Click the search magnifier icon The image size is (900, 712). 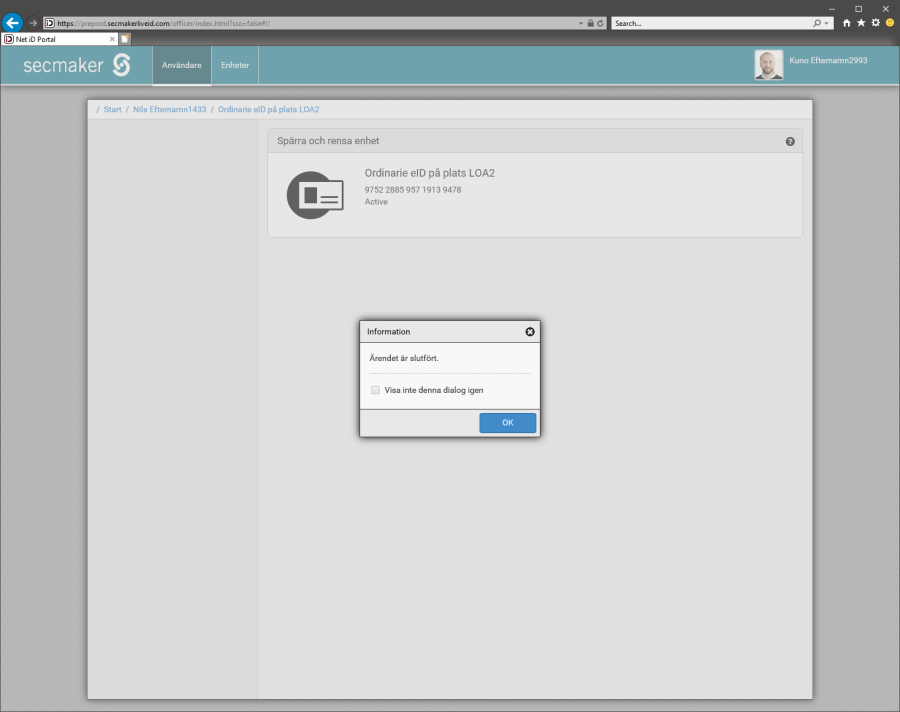click(x=816, y=23)
